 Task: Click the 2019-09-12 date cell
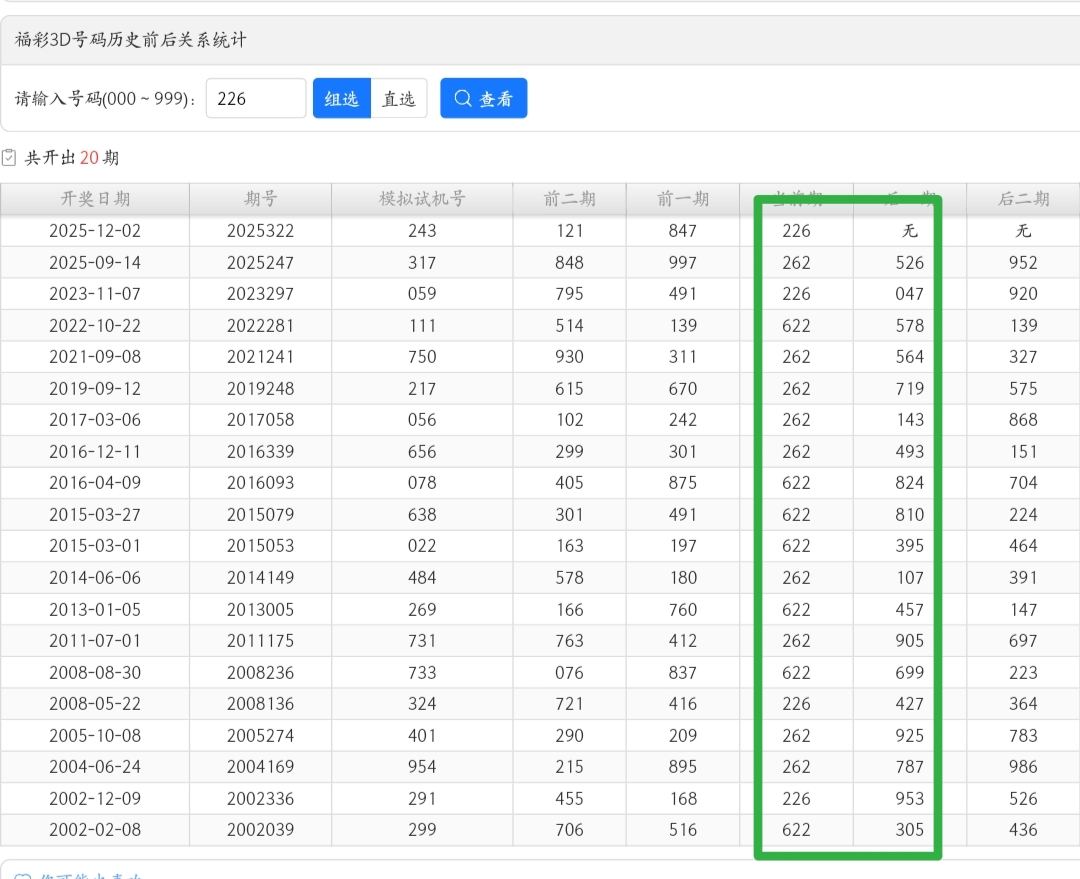[x=95, y=388]
